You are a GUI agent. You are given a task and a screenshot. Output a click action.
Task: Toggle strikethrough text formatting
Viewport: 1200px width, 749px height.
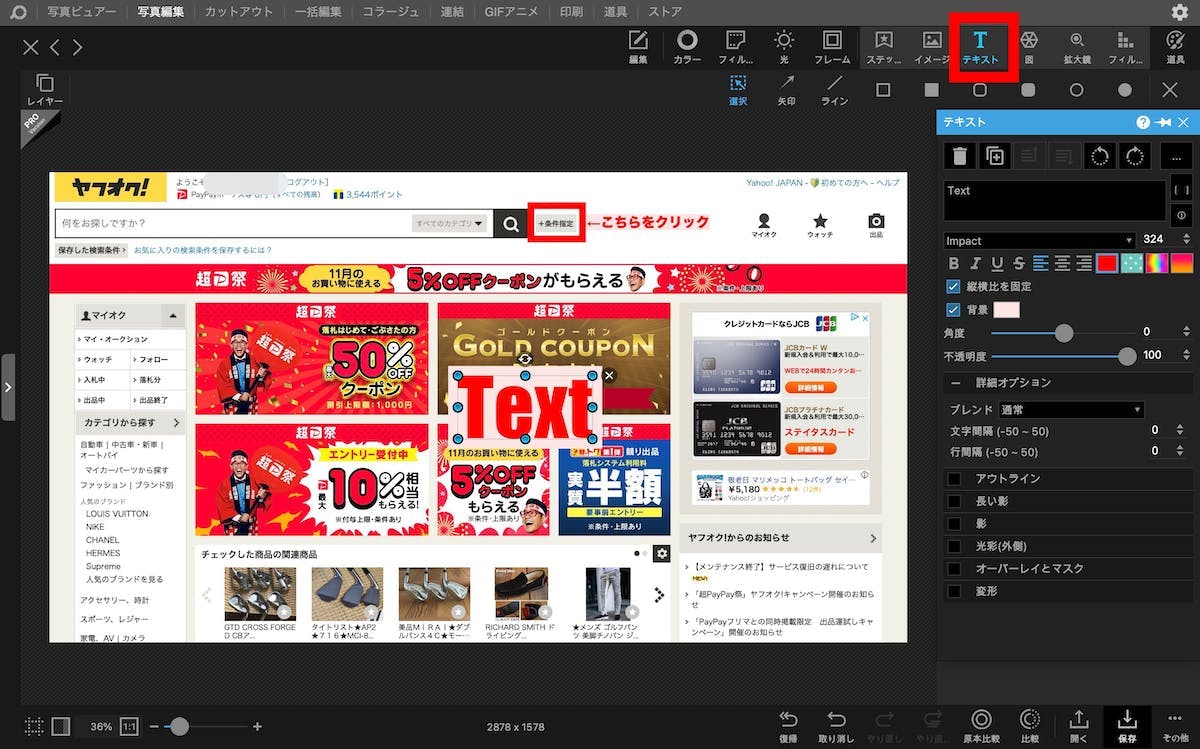click(1018, 264)
